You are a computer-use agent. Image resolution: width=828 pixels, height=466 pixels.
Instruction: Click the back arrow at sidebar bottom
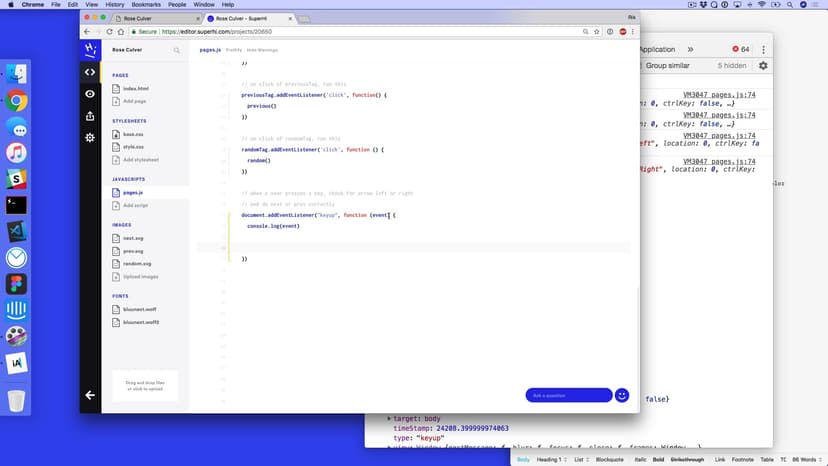90,395
